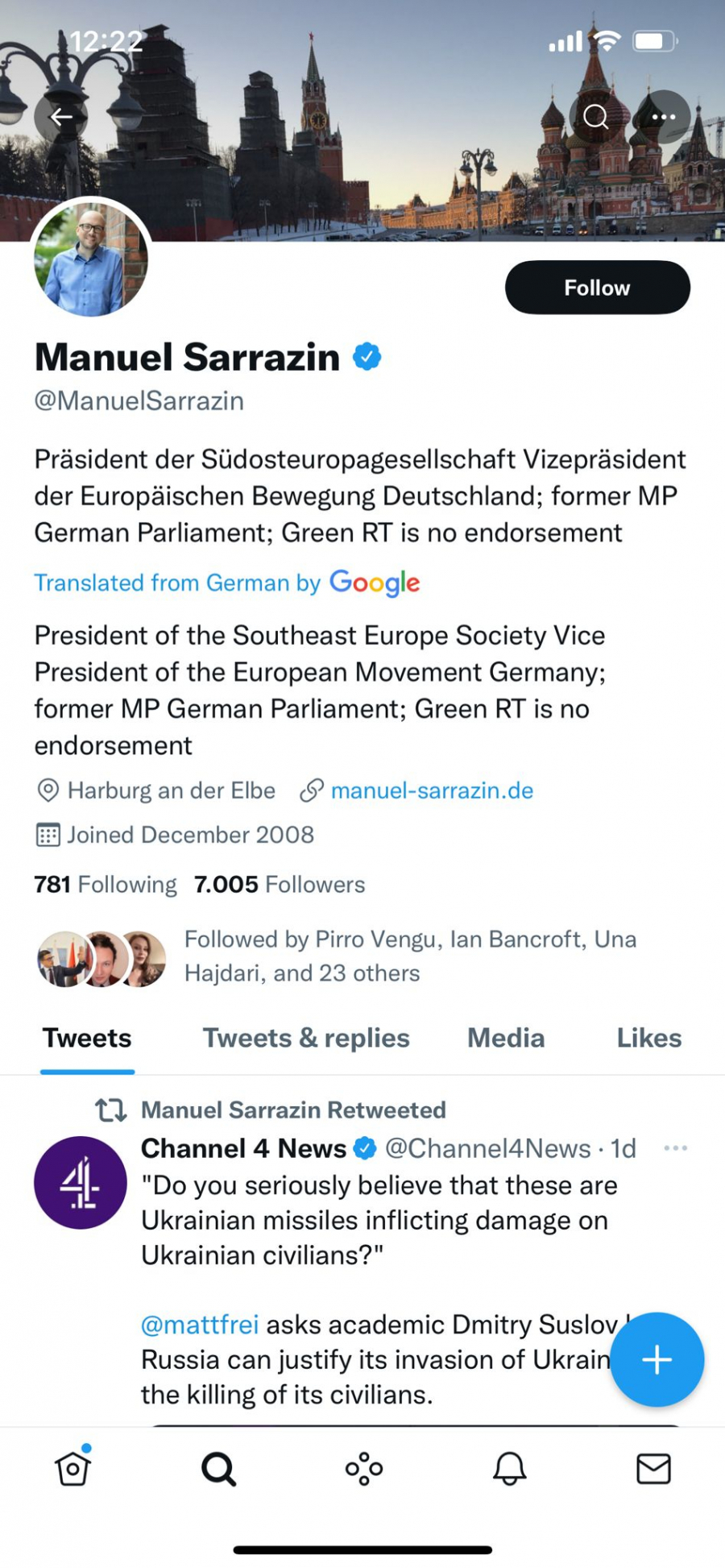The width and height of the screenshot is (725, 1568).
Task: Tap the back arrow icon
Action: pos(61,118)
